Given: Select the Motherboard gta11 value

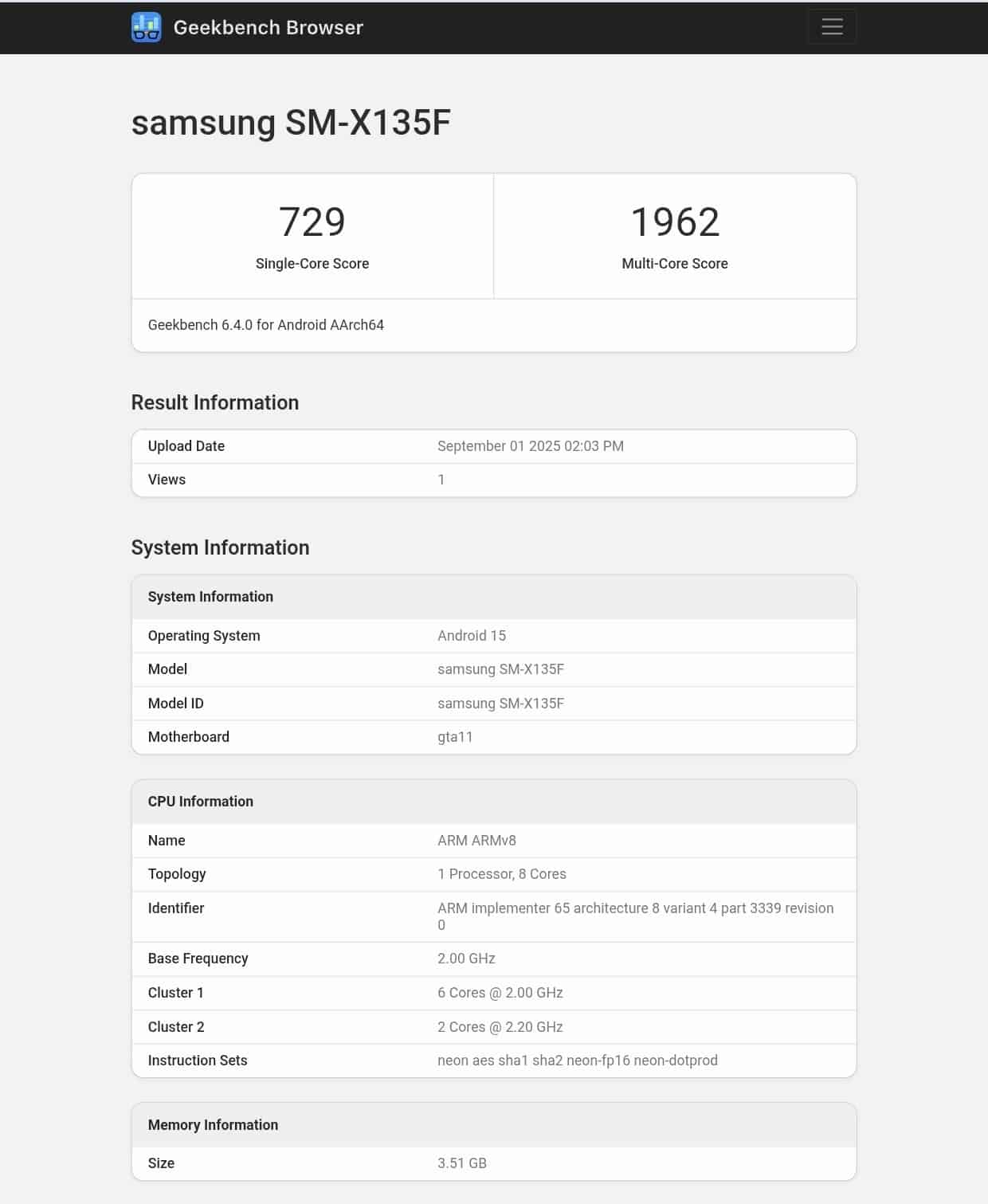Looking at the screenshot, I should pos(455,736).
